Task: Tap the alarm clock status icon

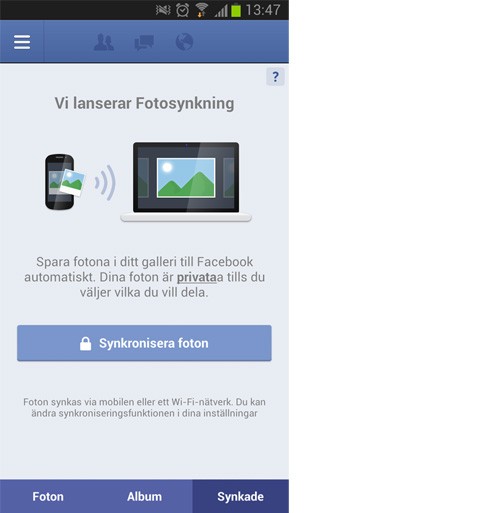Action: (x=183, y=10)
